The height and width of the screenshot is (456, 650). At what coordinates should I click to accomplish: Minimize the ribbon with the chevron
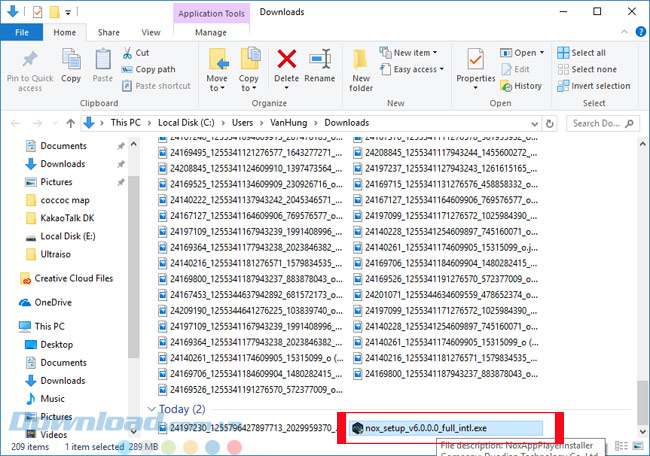pos(624,32)
